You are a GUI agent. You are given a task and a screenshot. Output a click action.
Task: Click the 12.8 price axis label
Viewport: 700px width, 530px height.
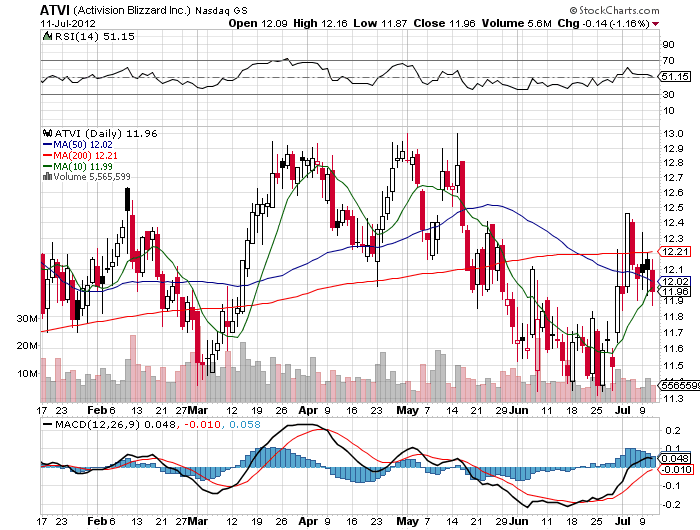[x=673, y=163]
